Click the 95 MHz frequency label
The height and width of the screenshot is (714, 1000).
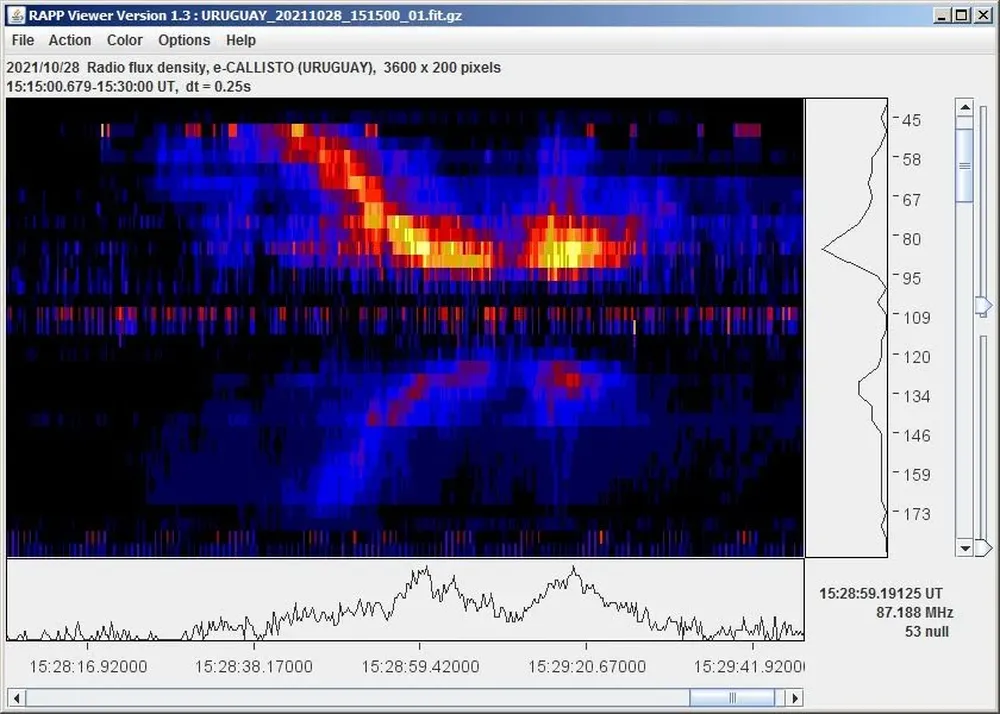click(911, 278)
